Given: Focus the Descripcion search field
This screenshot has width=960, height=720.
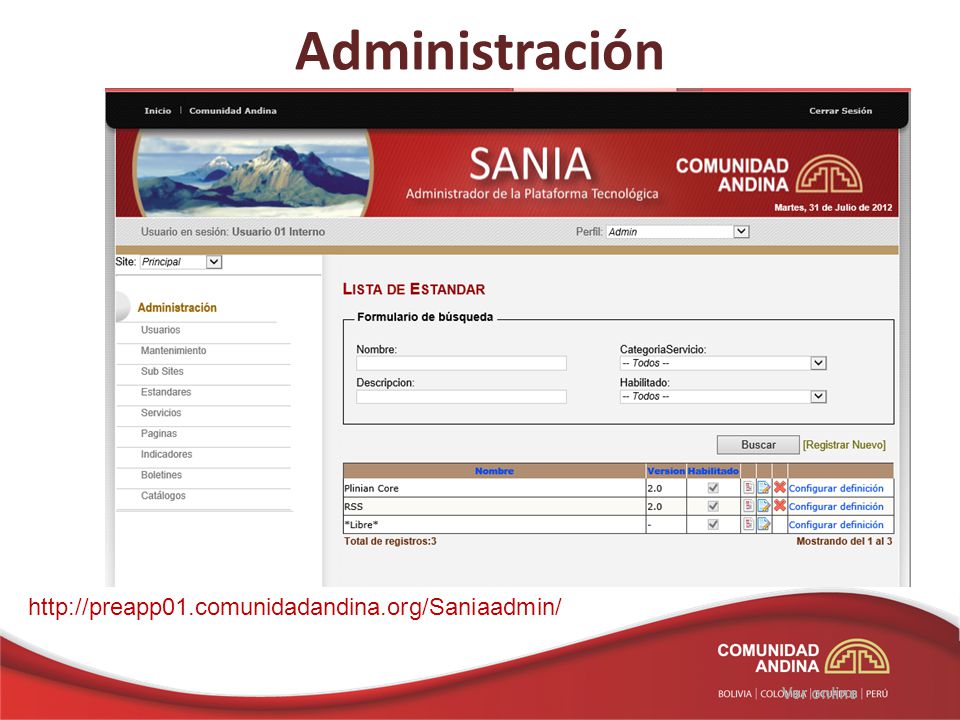Looking at the screenshot, I should (461, 397).
